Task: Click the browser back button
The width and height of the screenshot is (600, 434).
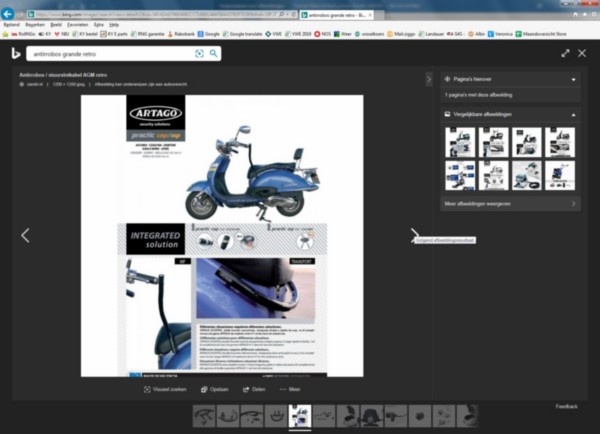Action: 9,14
